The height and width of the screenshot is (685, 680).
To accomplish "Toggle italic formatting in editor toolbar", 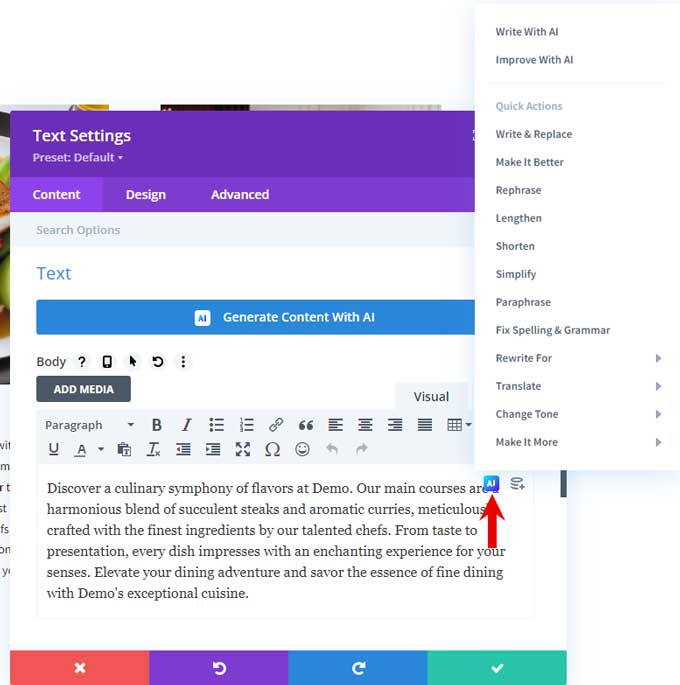I will tap(186, 425).
